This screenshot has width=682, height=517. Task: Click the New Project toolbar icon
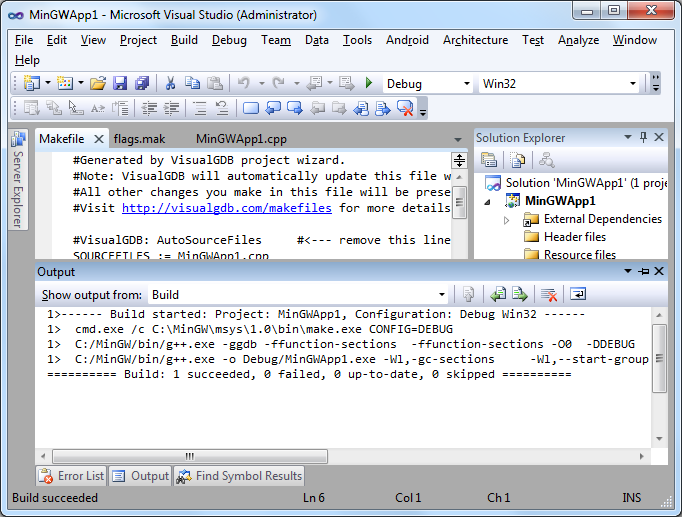[31, 83]
